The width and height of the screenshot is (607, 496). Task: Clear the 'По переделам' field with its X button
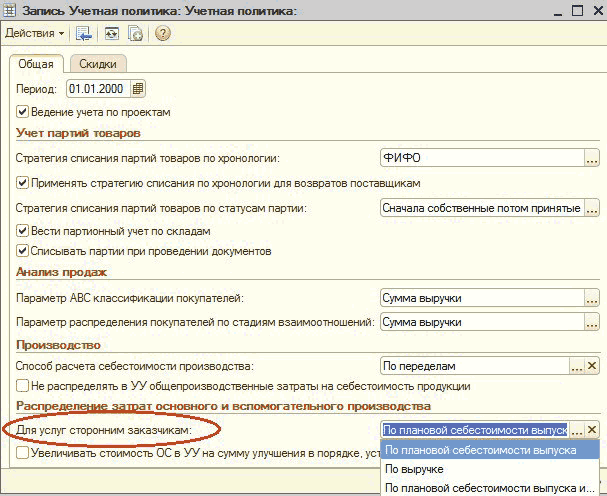click(x=592, y=367)
